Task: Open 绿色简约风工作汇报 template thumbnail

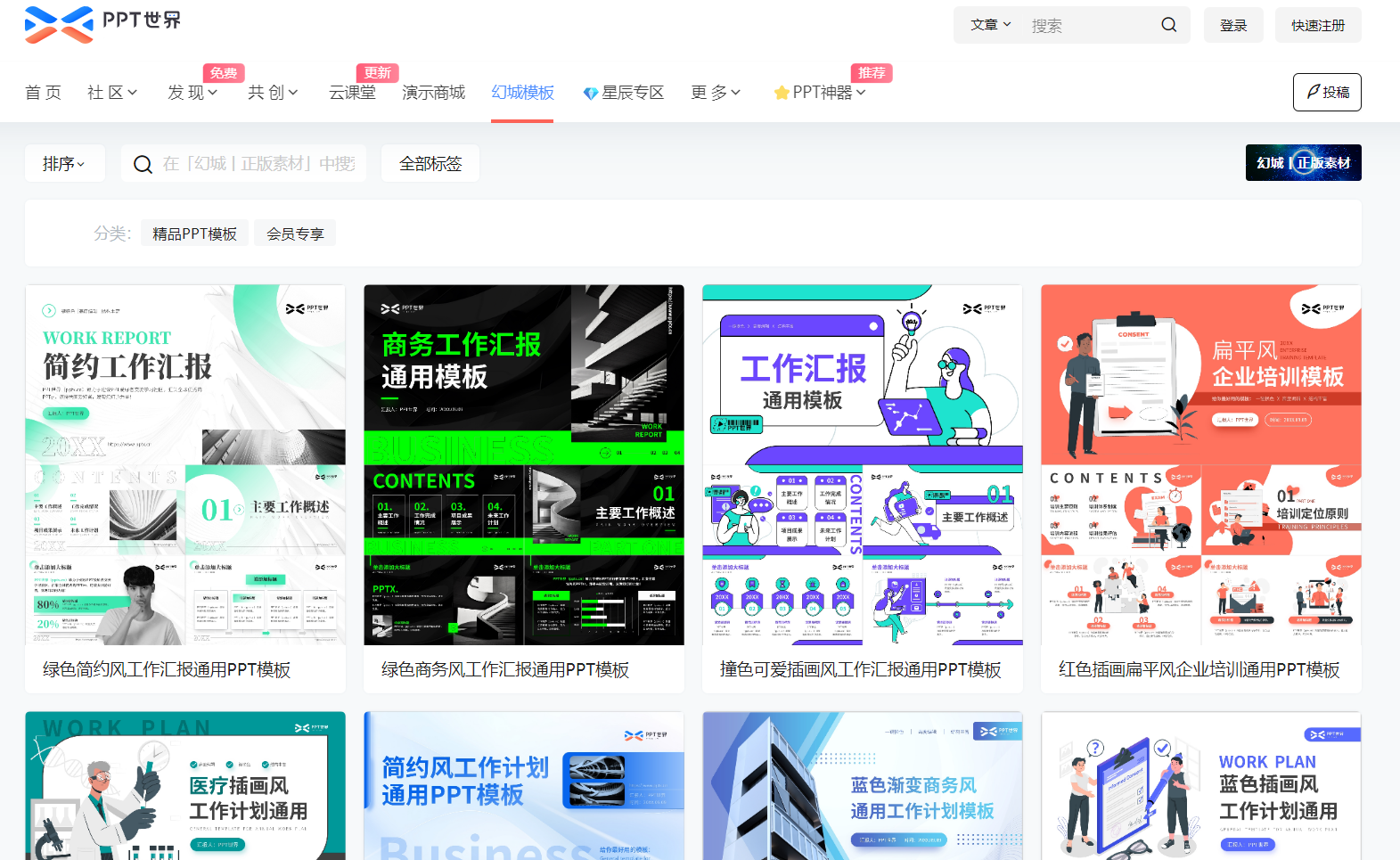Action: [185, 465]
